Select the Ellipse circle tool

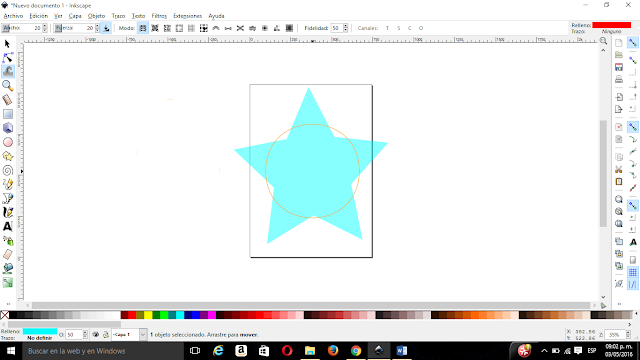pyautogui.click(x=7, y=142)
